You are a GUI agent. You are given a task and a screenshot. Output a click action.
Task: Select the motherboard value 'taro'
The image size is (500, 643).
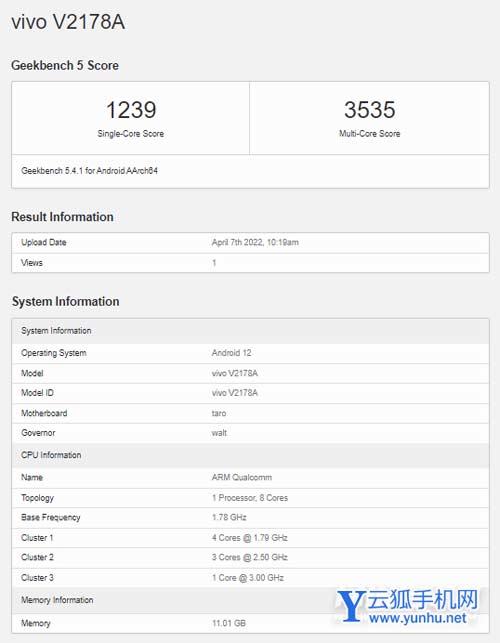click(x=219, y=413)
